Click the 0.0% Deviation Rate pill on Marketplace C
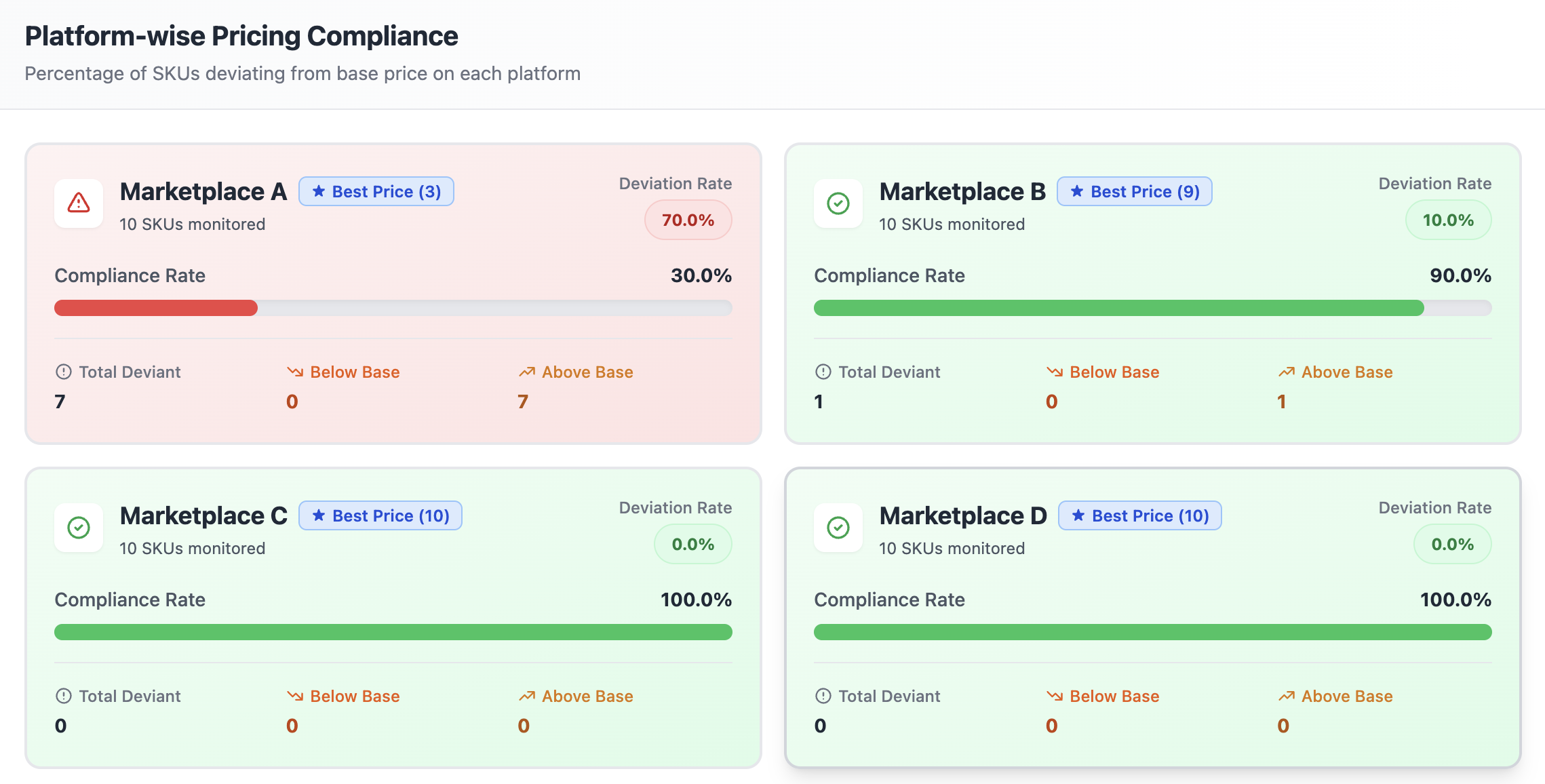1545x784 pixels. 692,543
